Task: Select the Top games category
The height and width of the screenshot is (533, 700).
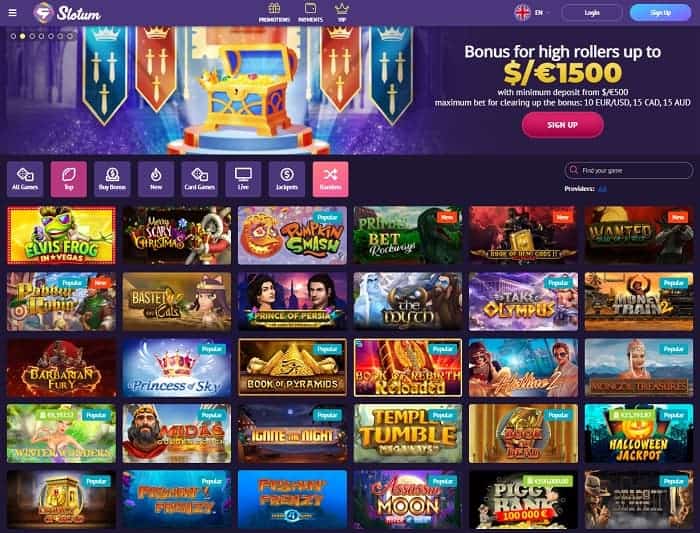Action: [x=69, y=179]
